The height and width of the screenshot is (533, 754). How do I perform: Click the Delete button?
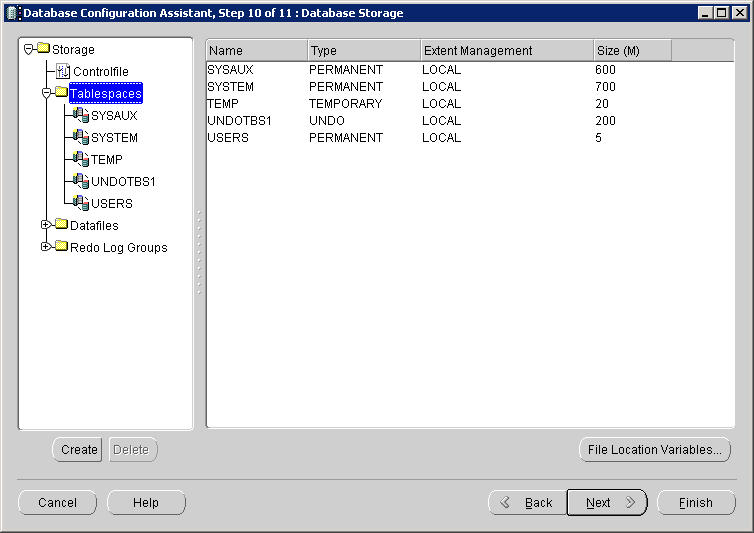[x=133, y=449]
